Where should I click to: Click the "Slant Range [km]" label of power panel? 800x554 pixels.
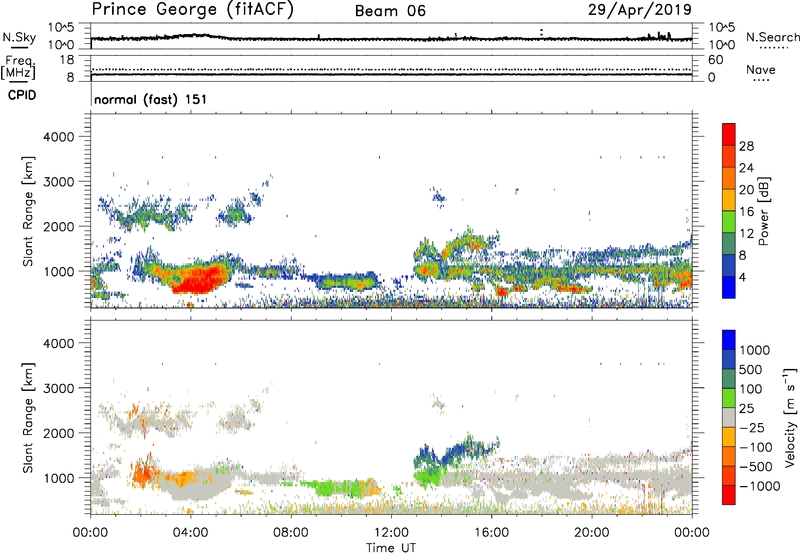(x=28, y=211)
